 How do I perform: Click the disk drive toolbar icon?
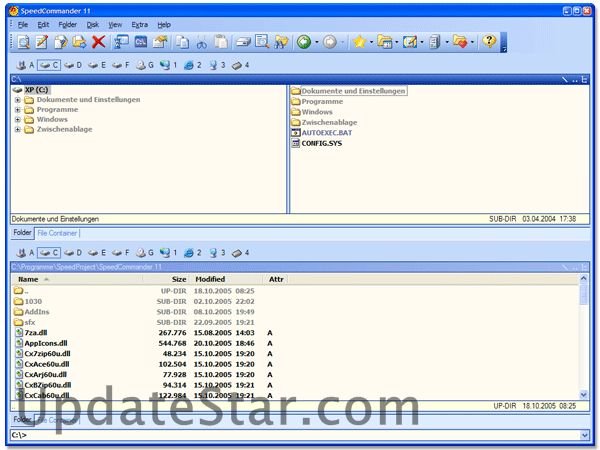pyautogui.click(x=243, y=42)
